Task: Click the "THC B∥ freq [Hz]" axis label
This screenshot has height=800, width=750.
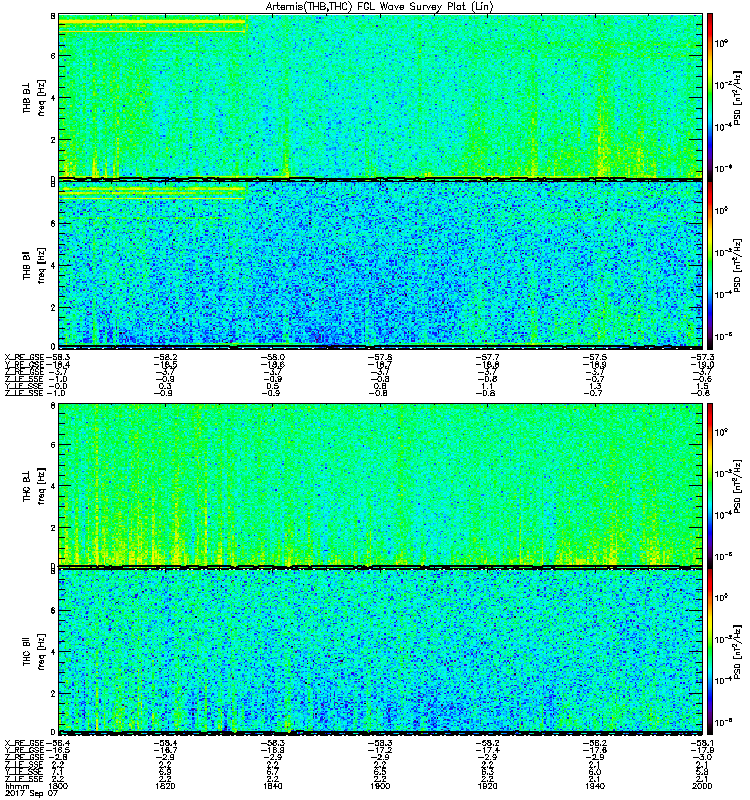Action: (x=34, y=652)
